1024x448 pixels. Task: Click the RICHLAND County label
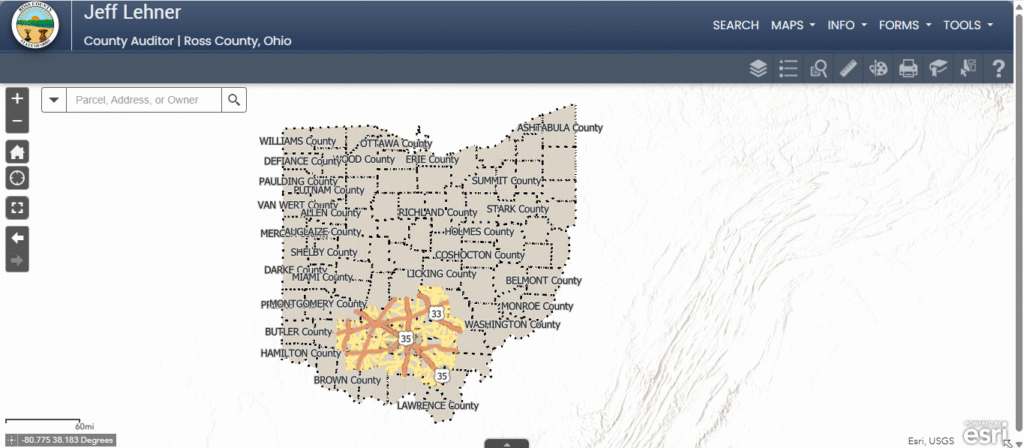coord(438,212)
